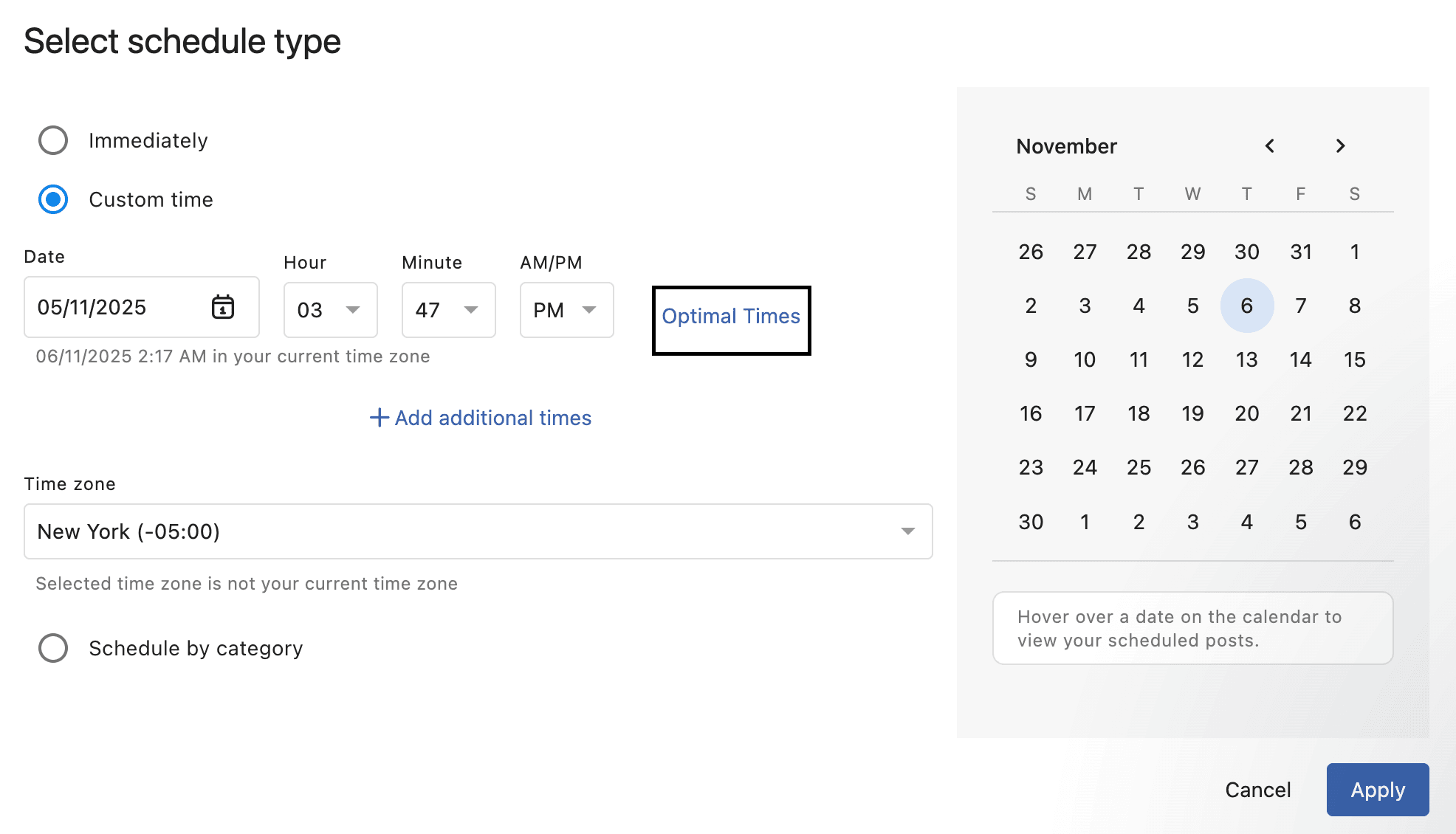The image size is (1456, 834).
Task: Open the Time zone dropdown for New York
Action: 478,531
